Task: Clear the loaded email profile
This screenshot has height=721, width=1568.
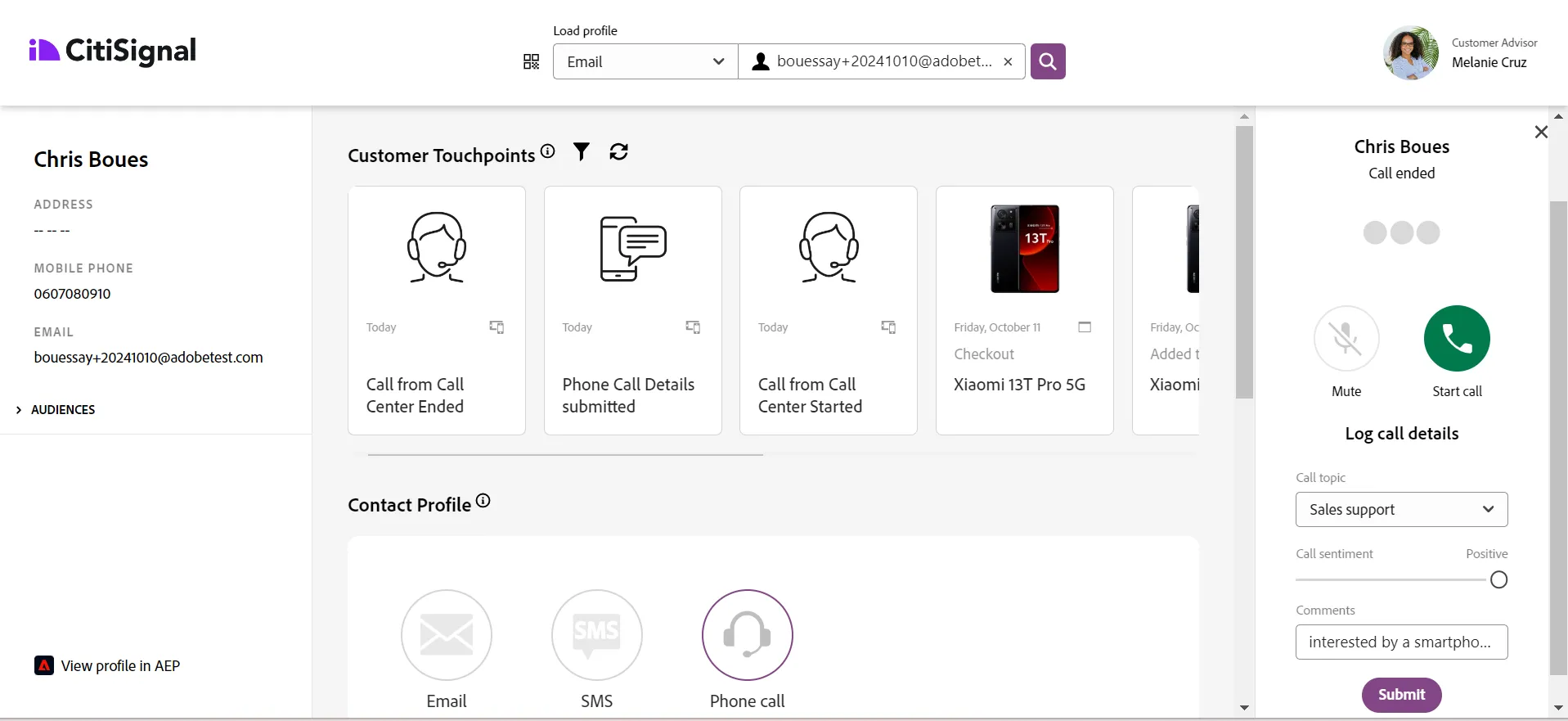Action: [1008, 61]
